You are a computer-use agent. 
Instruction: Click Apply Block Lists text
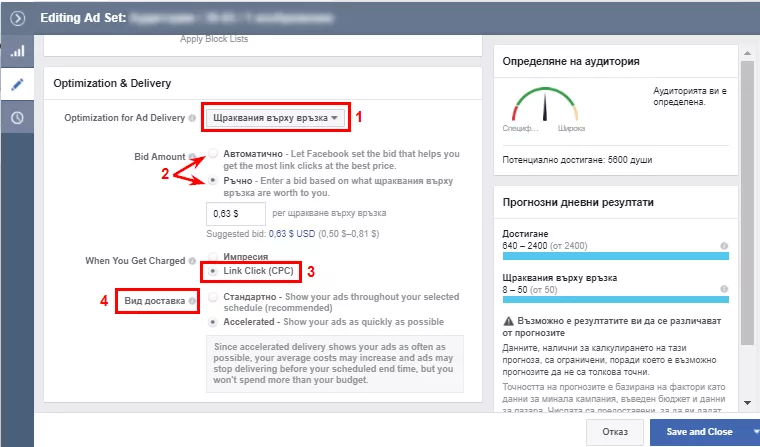(x=214, y=39)
